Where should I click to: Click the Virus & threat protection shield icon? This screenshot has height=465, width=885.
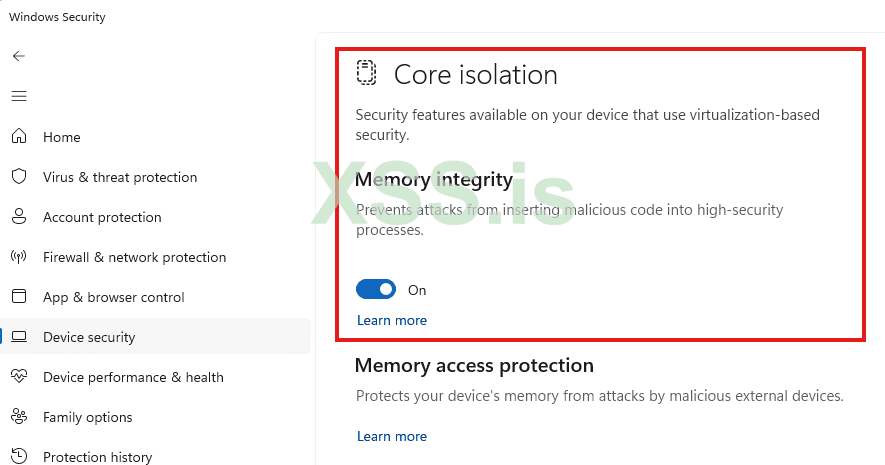(x=19, y=177)
